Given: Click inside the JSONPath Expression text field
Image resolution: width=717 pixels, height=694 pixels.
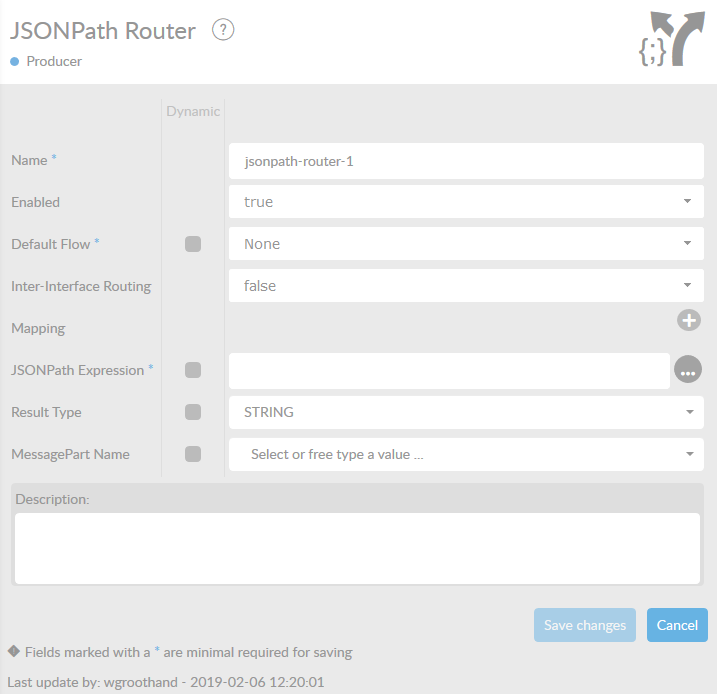Looking at the screenshot, I should click(x=448, y=370).
